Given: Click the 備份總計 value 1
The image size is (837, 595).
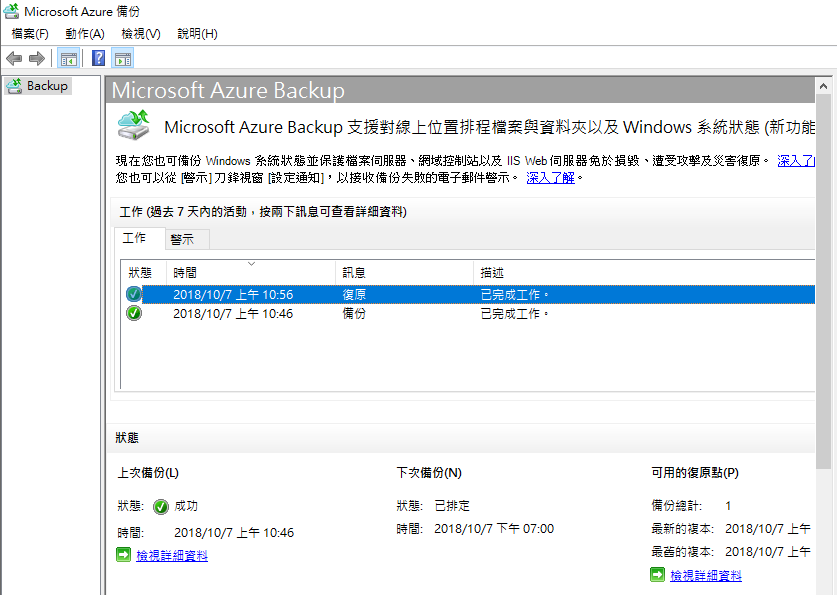Looking at the screenshot, I should click(728, 506).
